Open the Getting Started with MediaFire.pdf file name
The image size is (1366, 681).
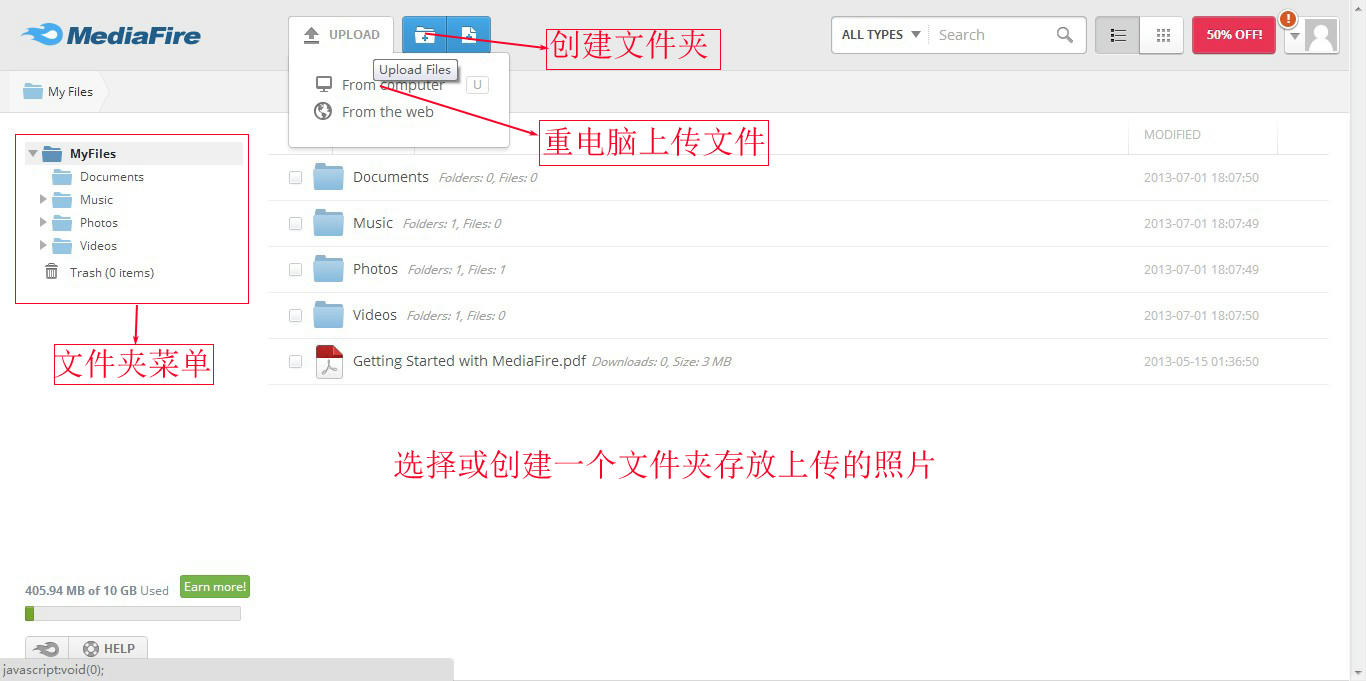[x=469, y=361]
